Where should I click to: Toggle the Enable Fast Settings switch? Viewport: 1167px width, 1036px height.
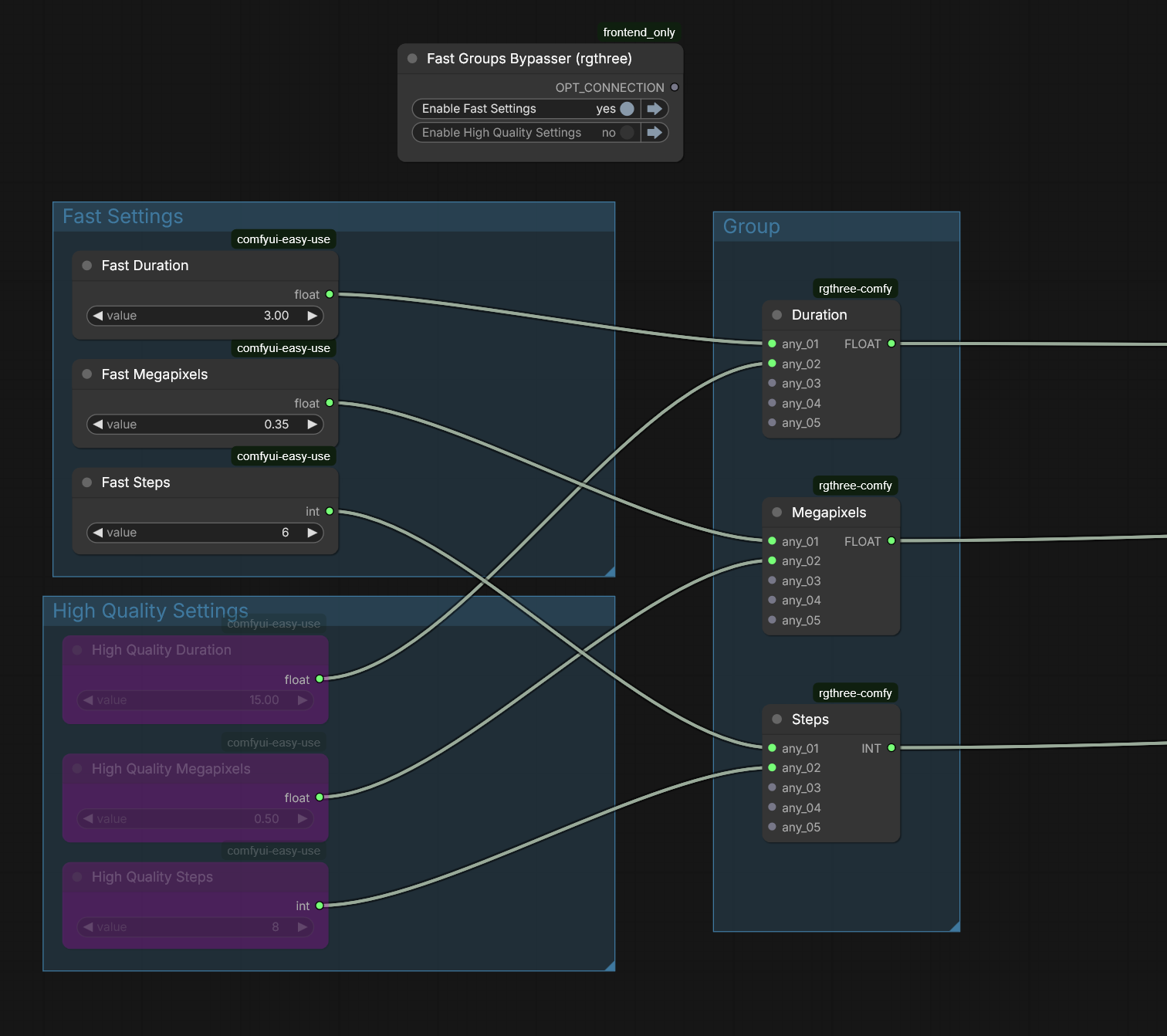click(x=627, y=109)
